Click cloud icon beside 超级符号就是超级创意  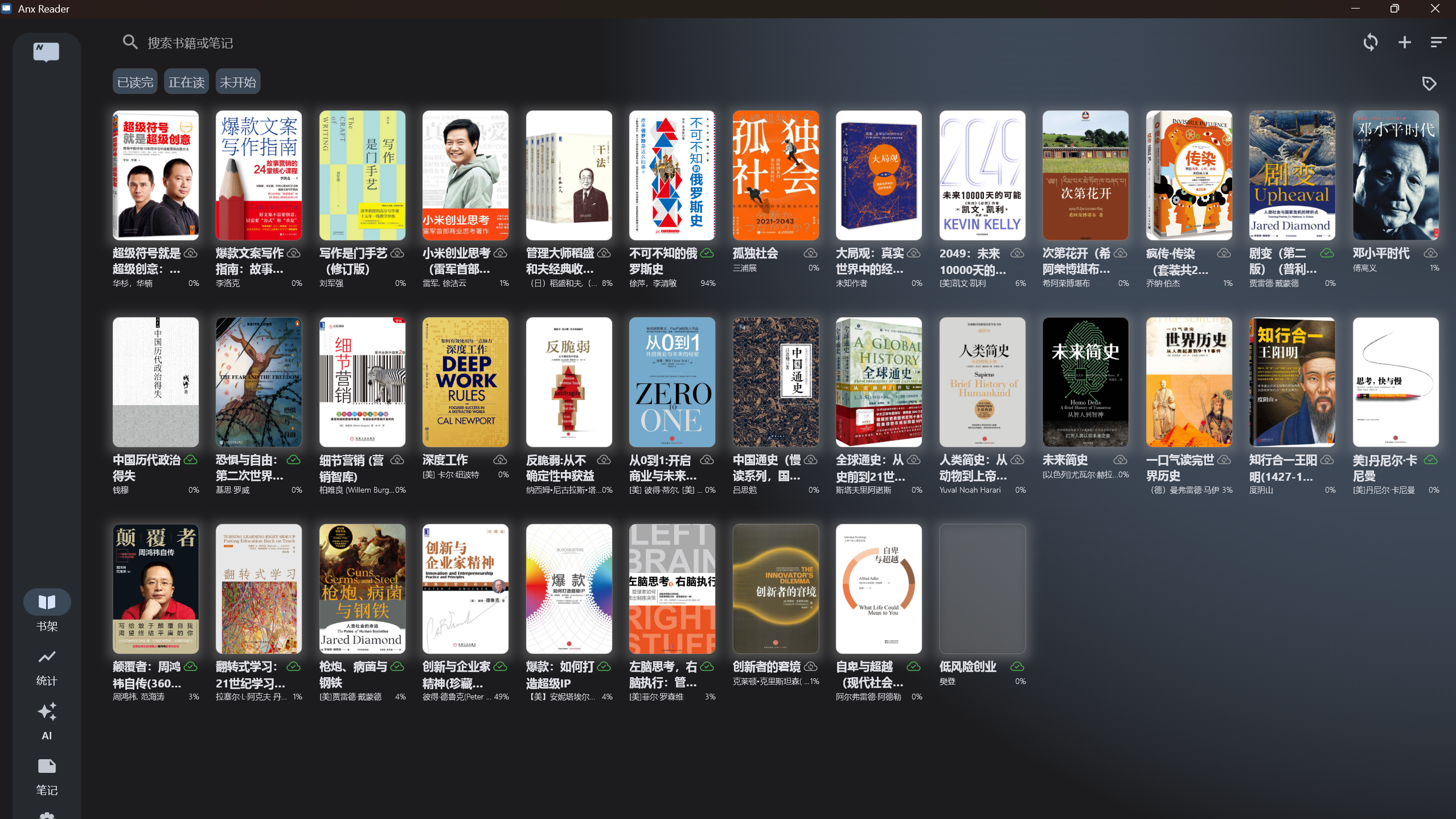(191, 252)
